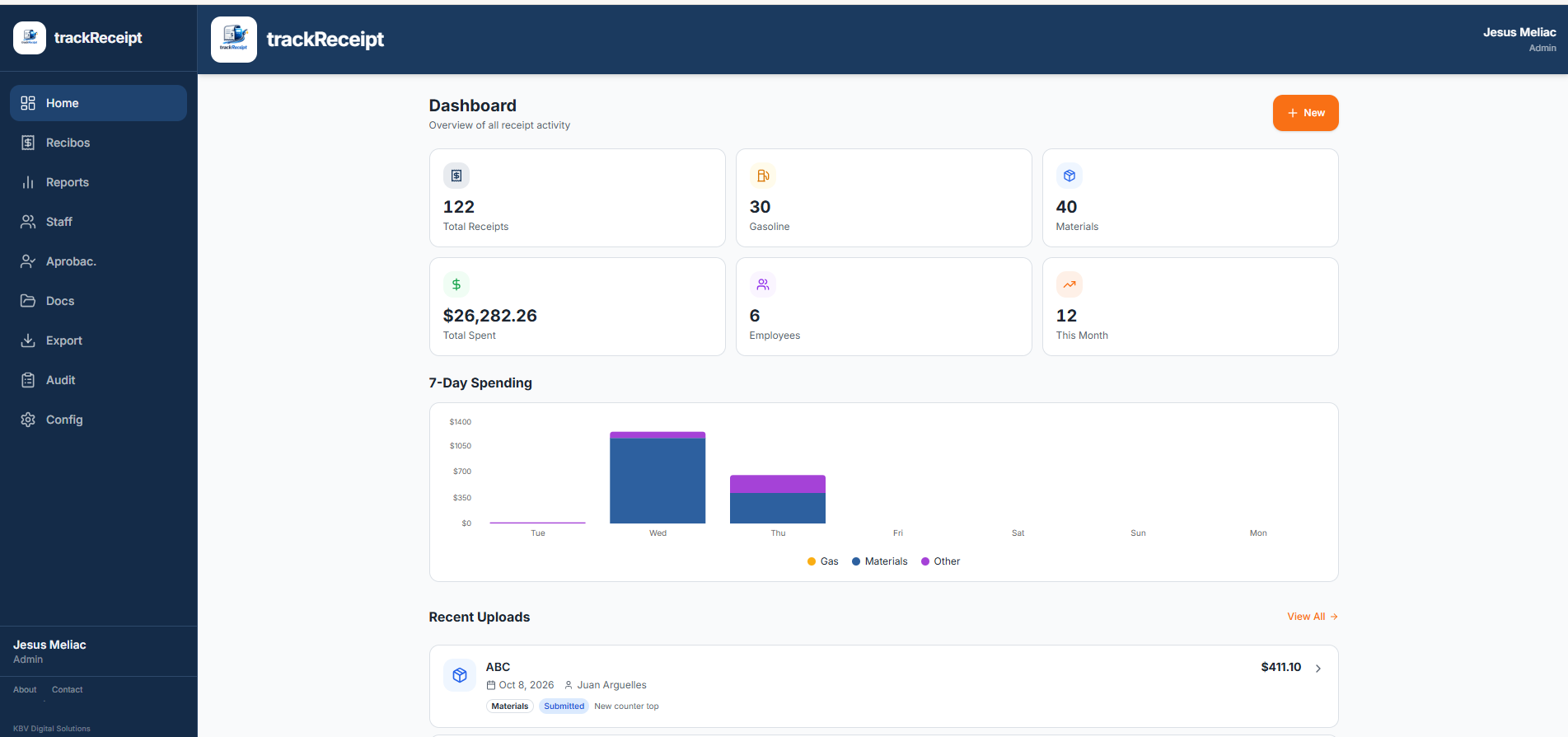Click the Docs folder icon
The width and height of the screenshot is (1568, 737).
(28, 301)
